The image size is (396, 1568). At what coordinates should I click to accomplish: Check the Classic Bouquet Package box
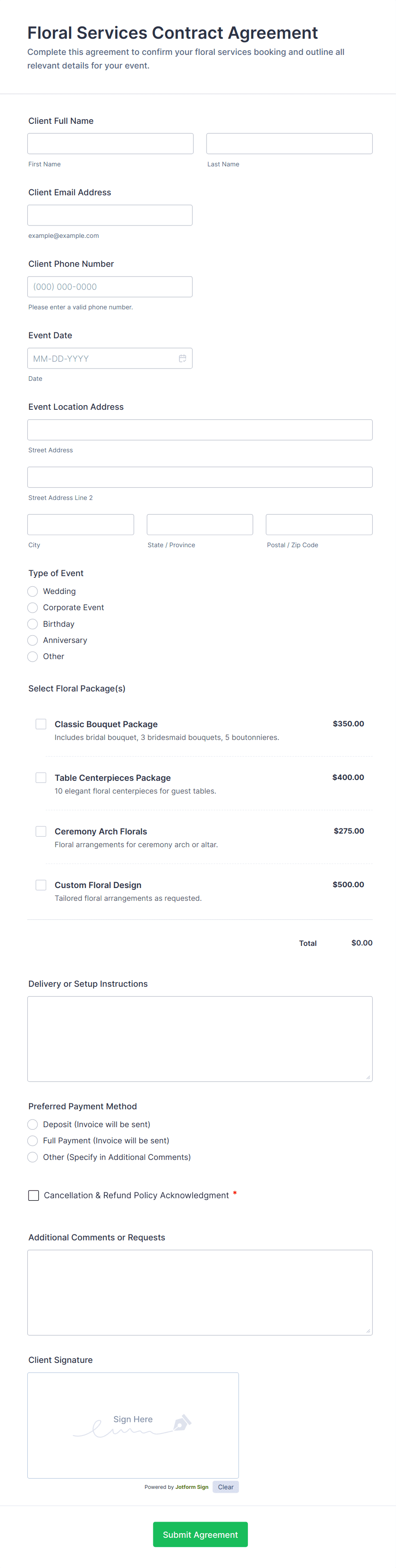tap(41, 724)
